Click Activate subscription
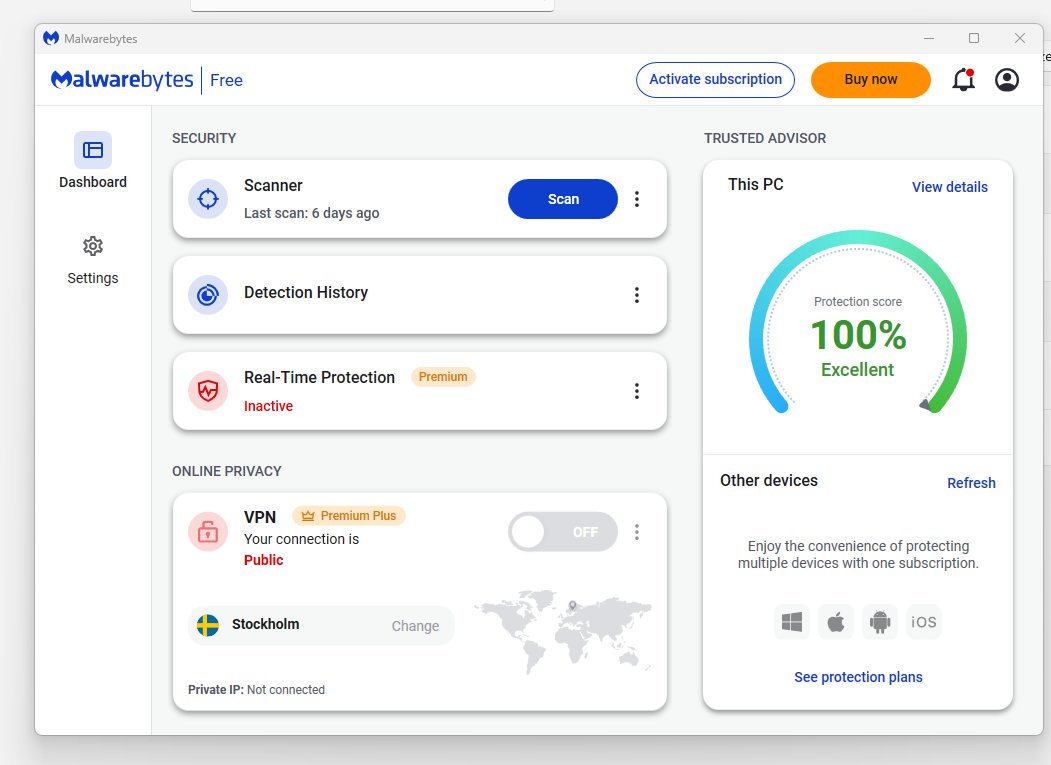 click(x=715, y=80)
